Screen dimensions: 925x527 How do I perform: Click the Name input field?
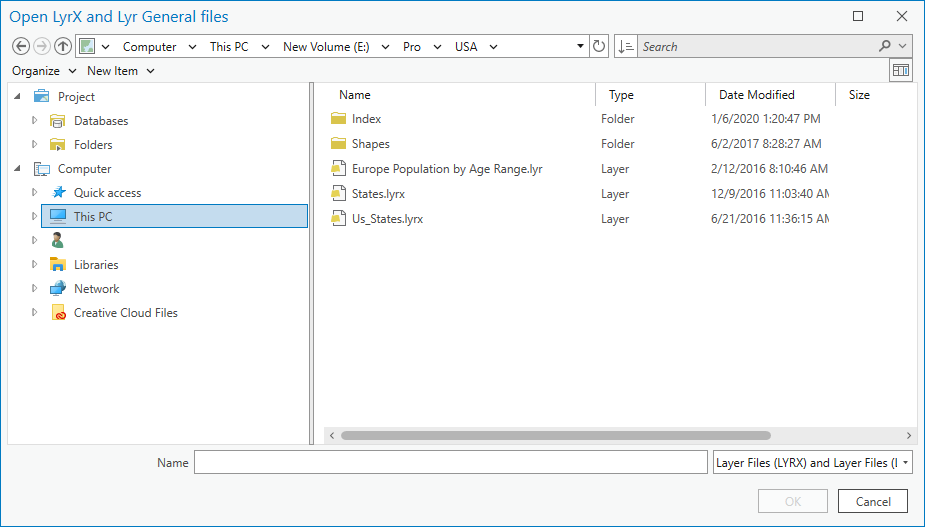click(450, 463)
